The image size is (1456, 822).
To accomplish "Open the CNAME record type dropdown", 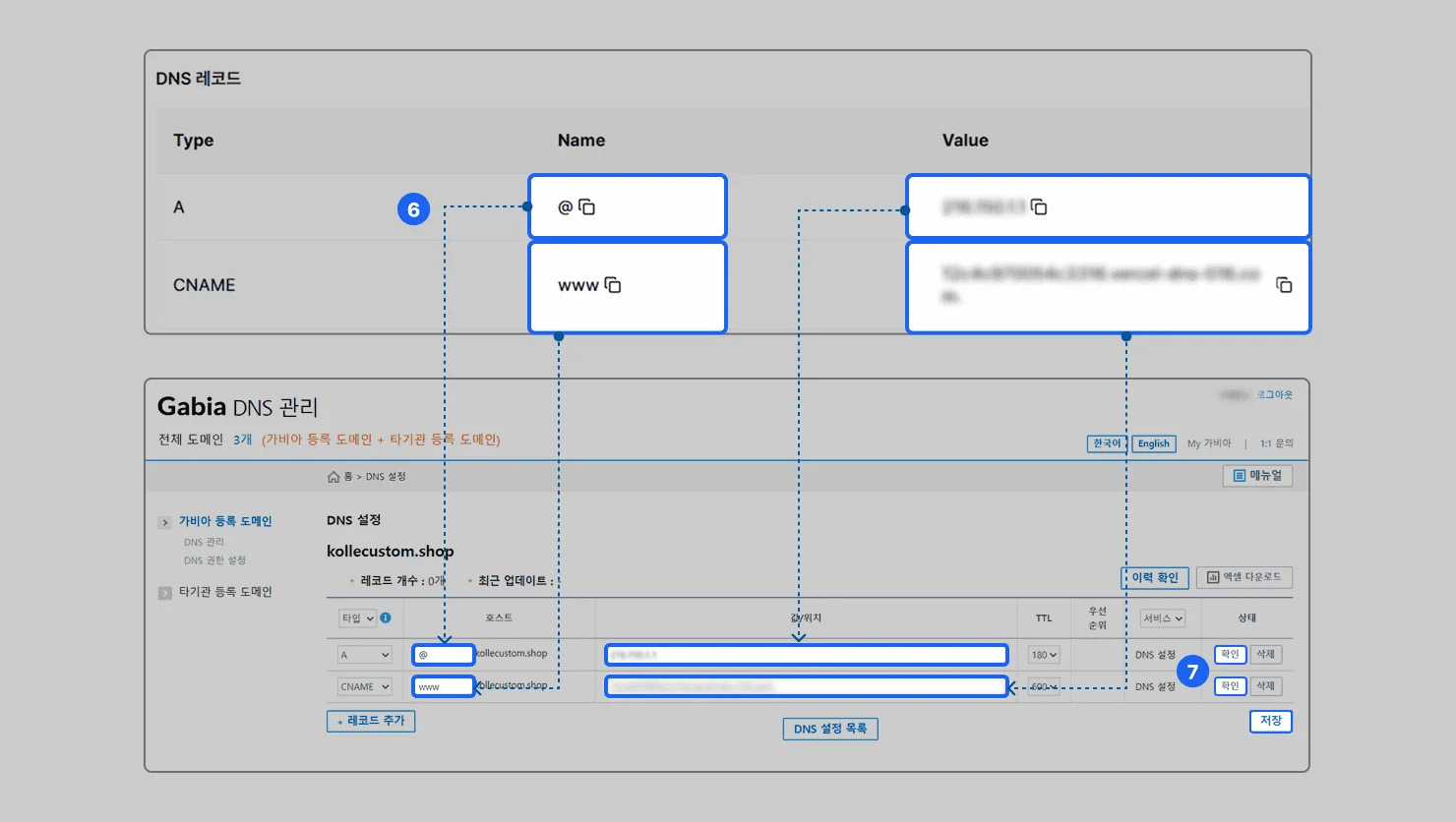I will [x=365, y=687].
